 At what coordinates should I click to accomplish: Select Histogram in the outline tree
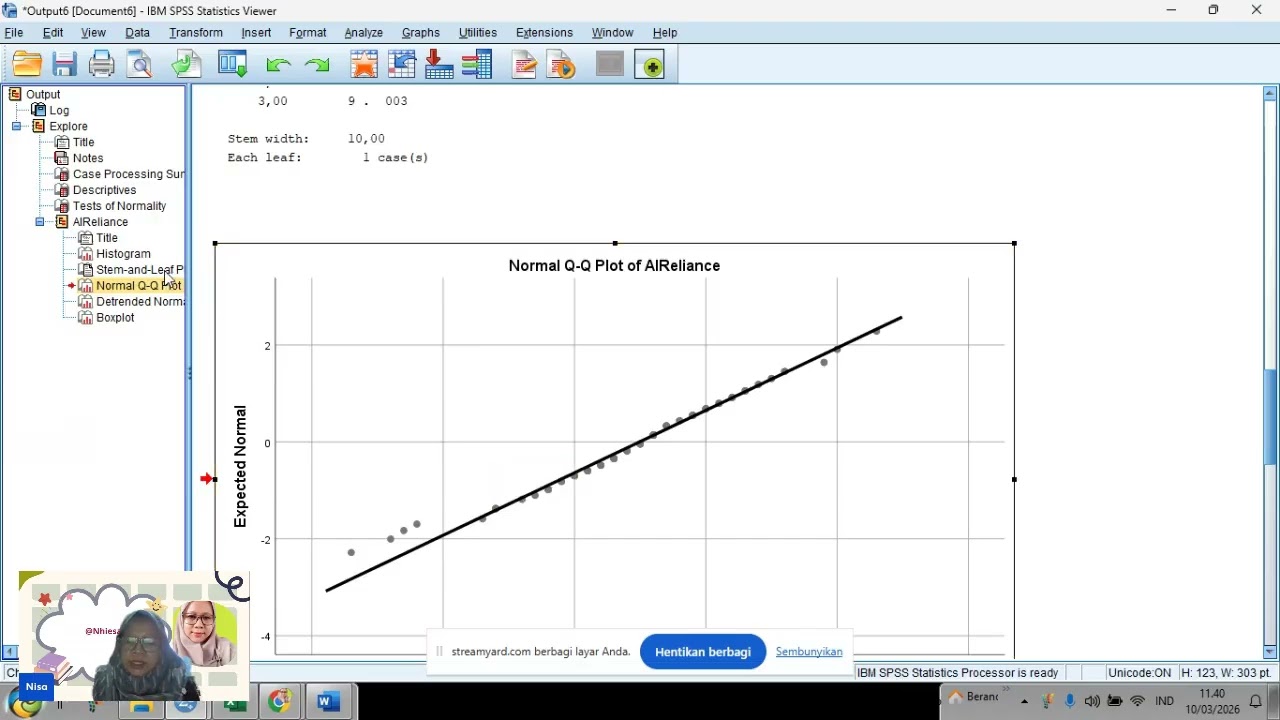pos(123,254)
